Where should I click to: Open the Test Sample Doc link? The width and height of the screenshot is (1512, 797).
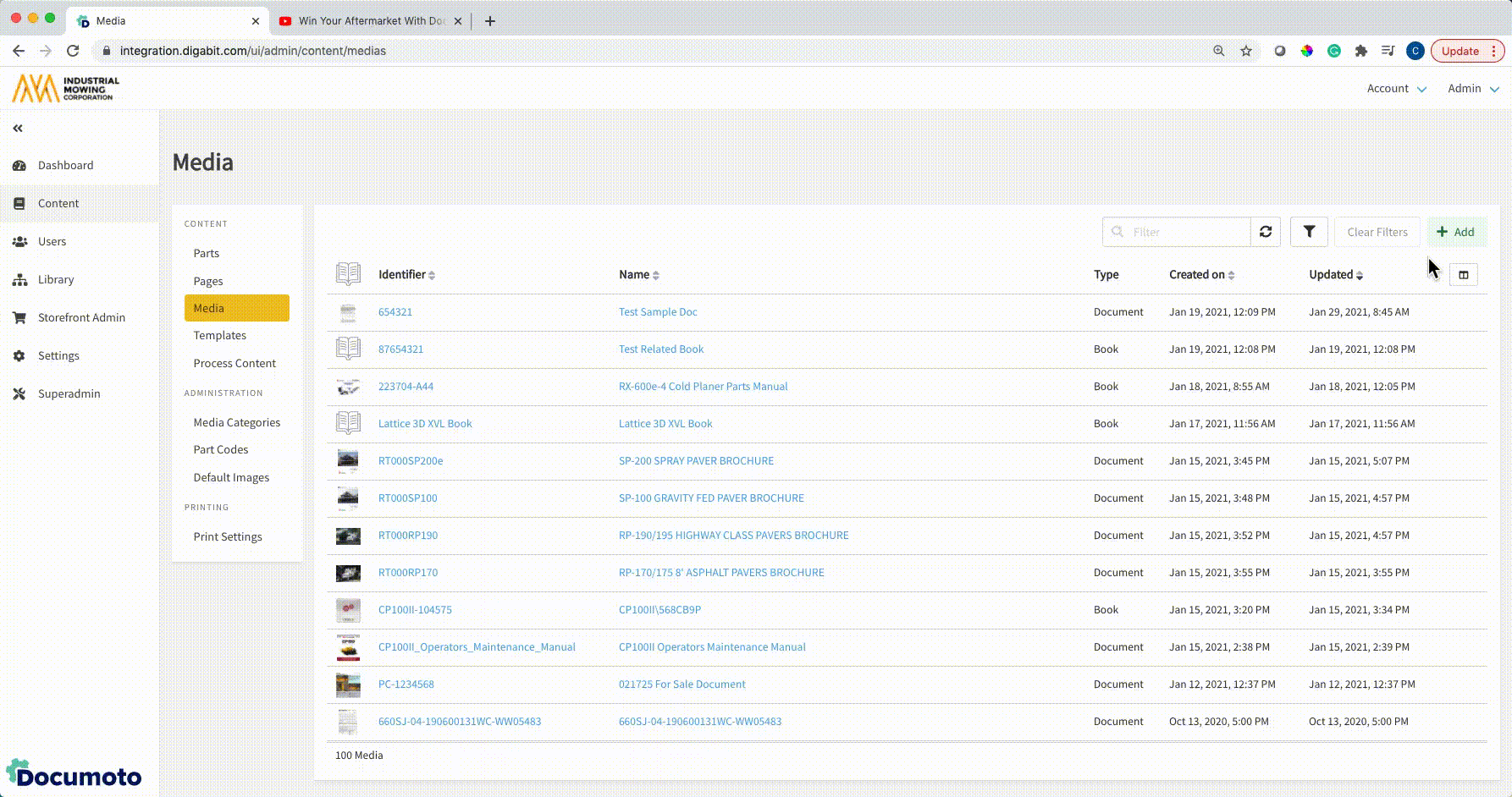click(x=658, y=312)
